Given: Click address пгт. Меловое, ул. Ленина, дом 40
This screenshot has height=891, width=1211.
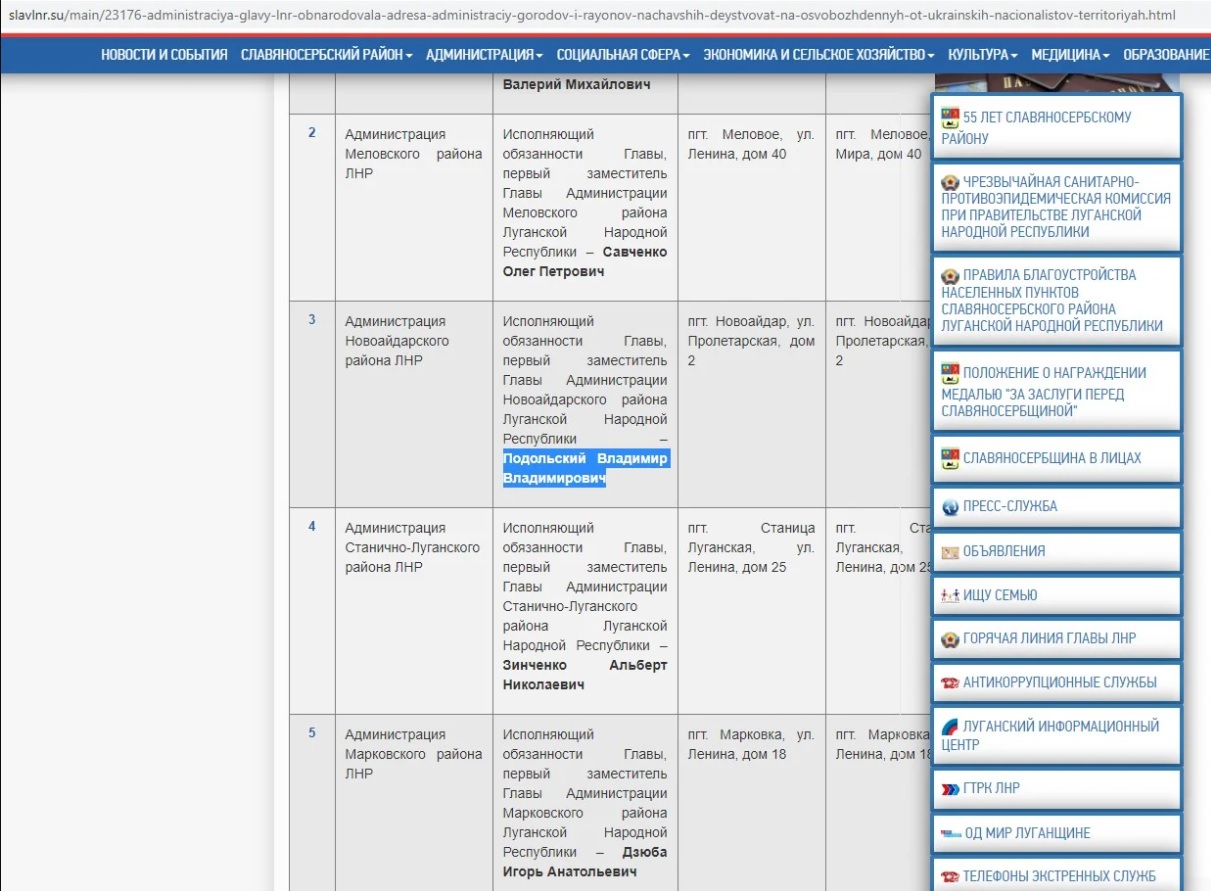Looking at the screenshot, I should click(751, 144).
